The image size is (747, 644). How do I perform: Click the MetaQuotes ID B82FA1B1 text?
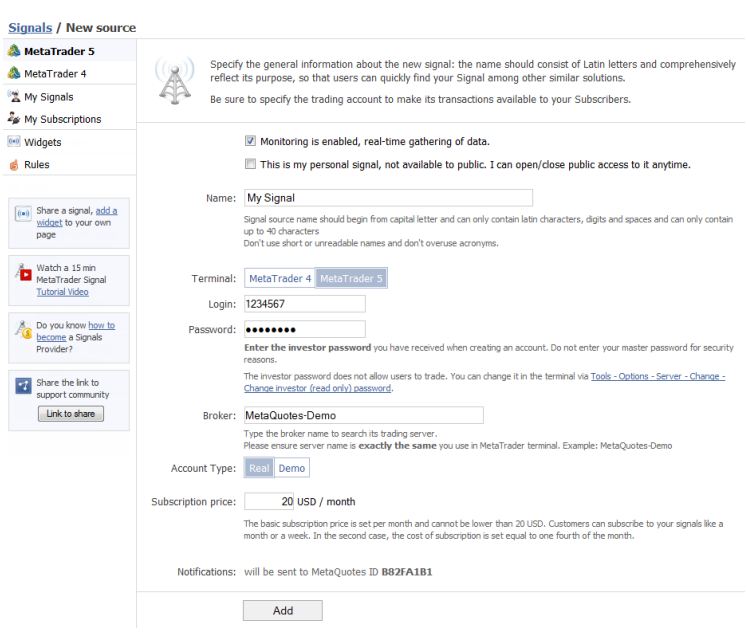[x=372, y=571]
